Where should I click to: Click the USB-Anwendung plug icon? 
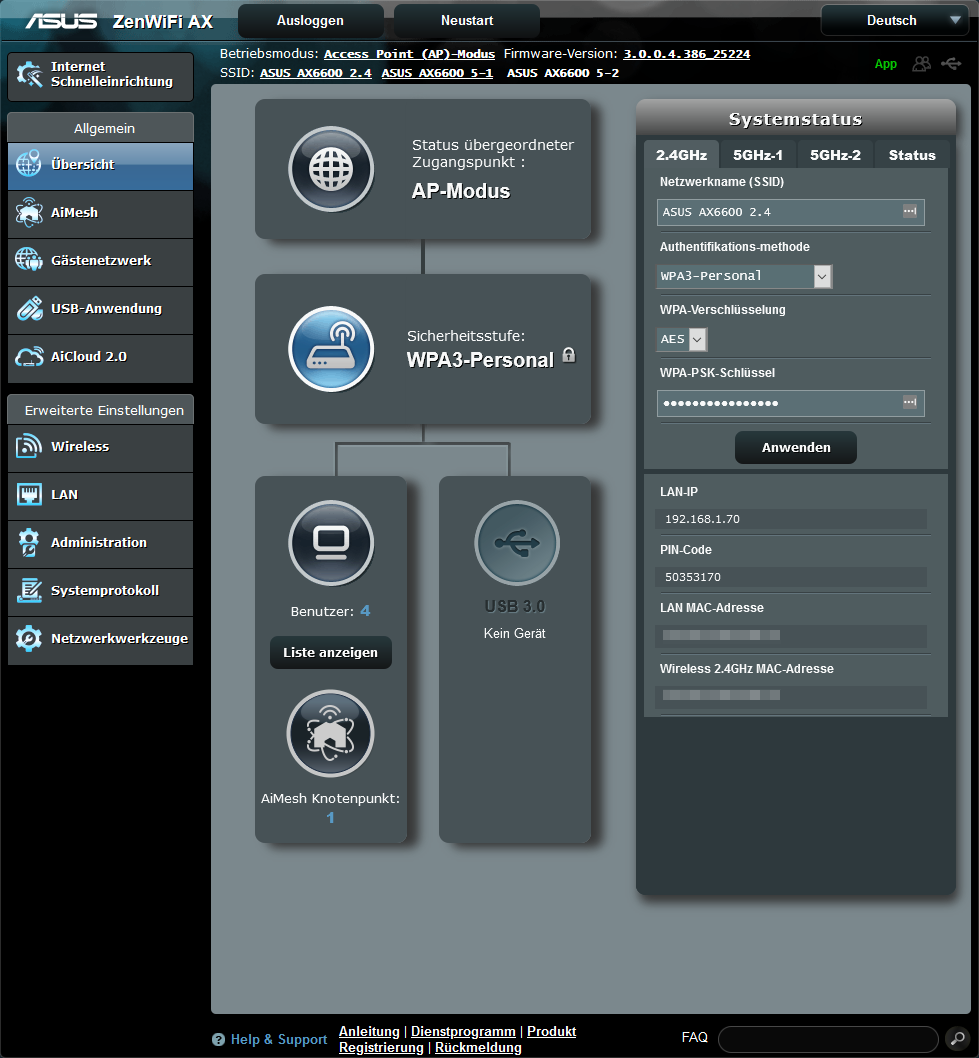tap(29, 309)
